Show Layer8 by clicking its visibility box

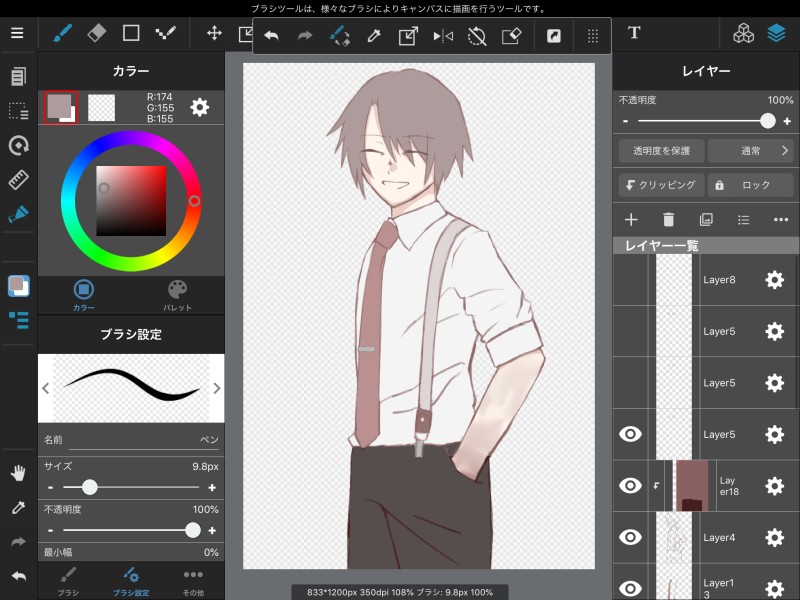click(631, 280)
